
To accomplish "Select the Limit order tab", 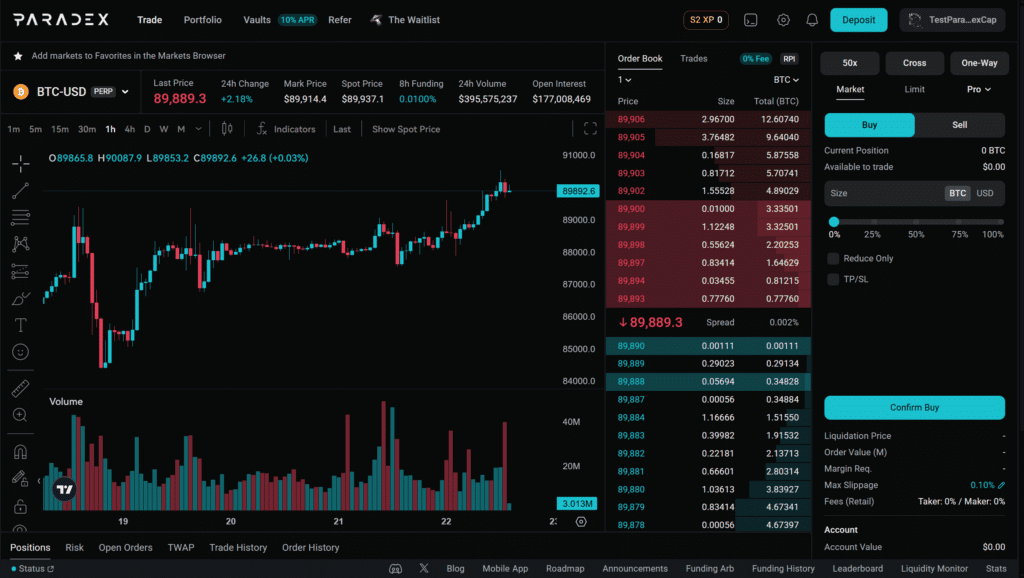I will pos(914,89).
